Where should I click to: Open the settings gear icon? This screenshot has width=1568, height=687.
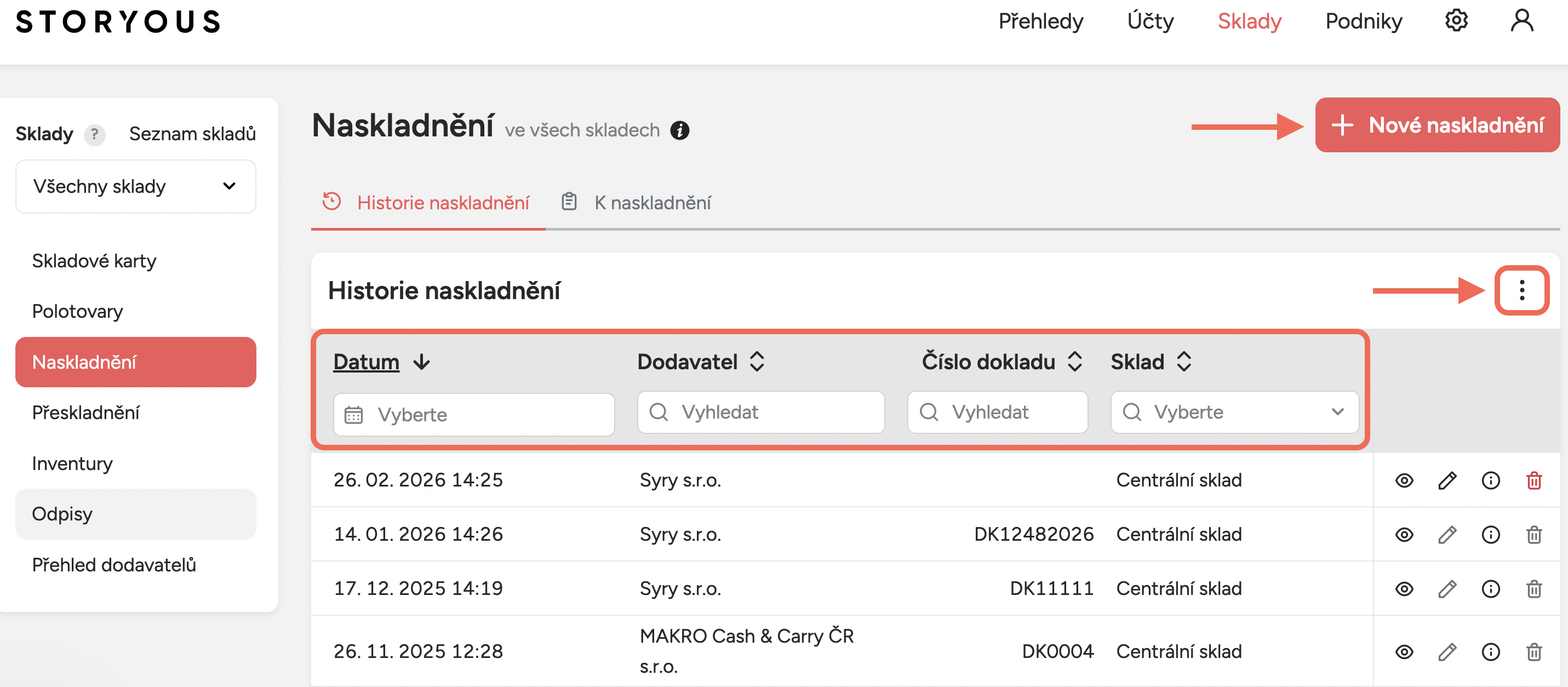[1456, 21]
